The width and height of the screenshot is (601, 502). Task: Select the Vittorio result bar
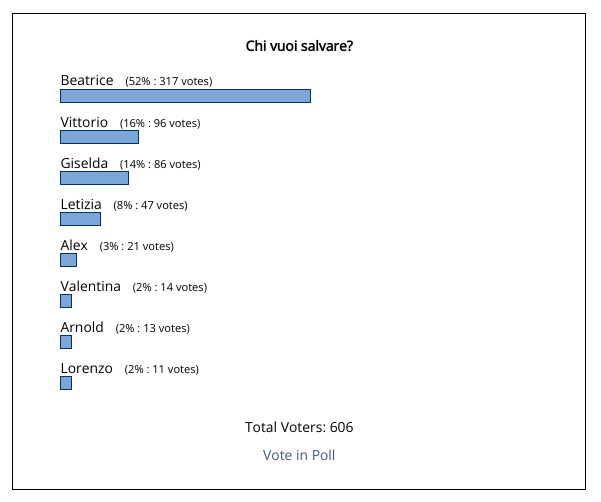click(x=99, y=137)
